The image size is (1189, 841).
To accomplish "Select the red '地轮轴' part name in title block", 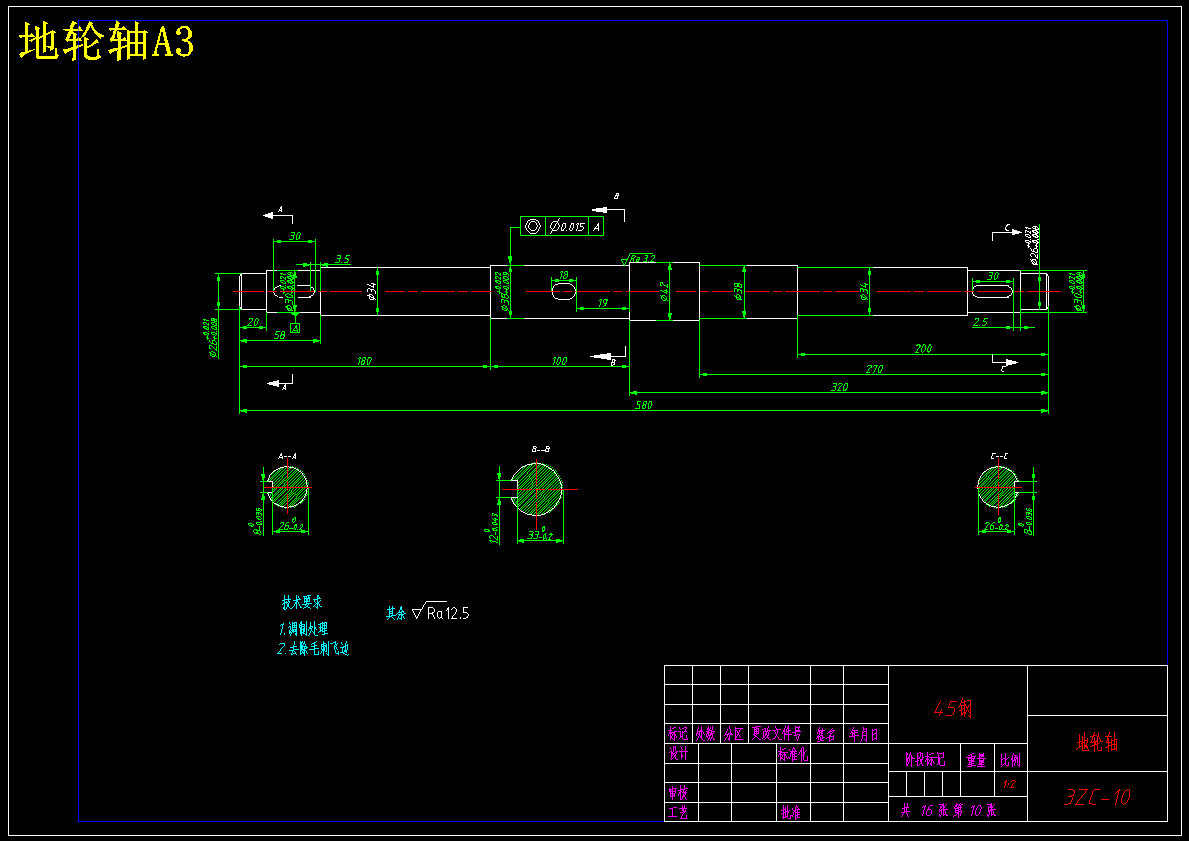I will click(1097, 742).
